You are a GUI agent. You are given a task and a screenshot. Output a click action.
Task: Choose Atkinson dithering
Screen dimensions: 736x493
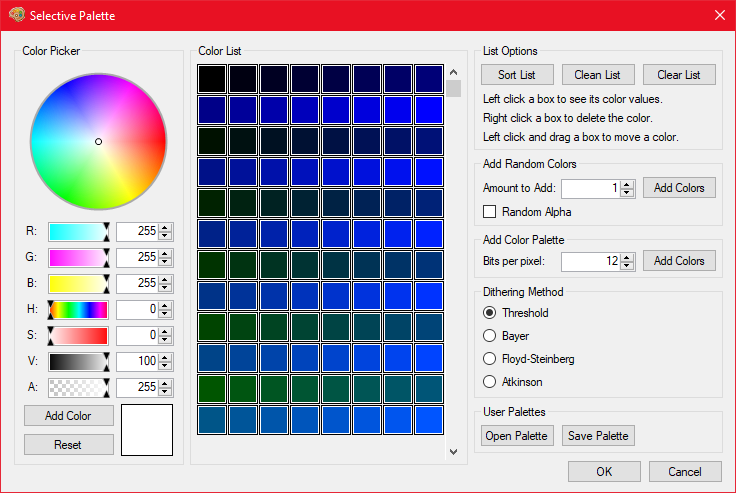click(x=490, y=382)
